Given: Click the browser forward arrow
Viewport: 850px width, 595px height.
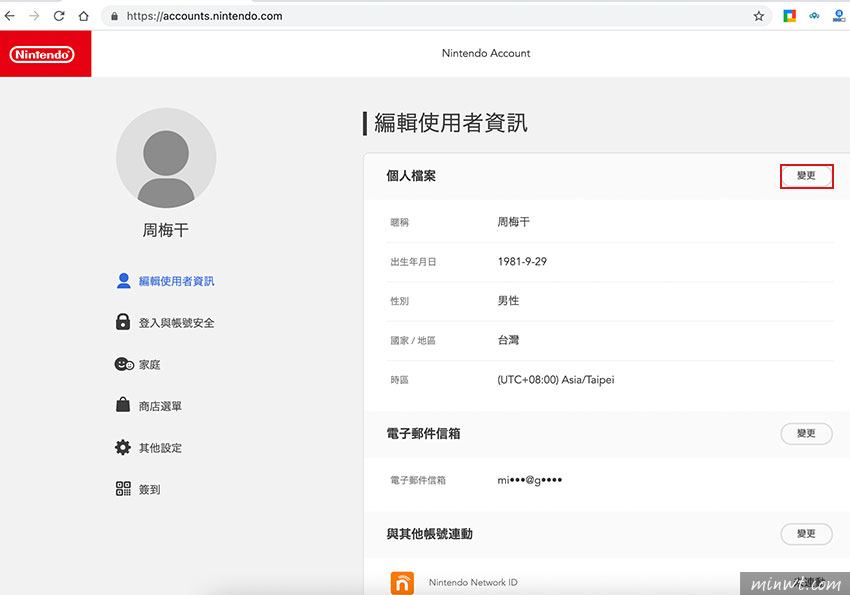Looking at the screenshot, I should tap(34, 16).
